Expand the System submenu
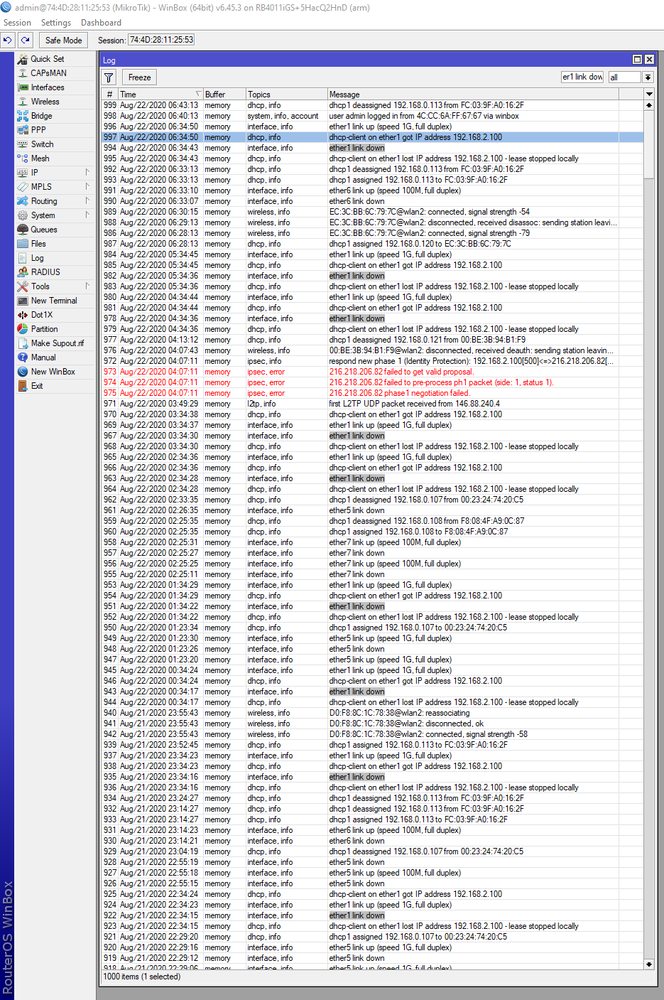 coord(43,215)
